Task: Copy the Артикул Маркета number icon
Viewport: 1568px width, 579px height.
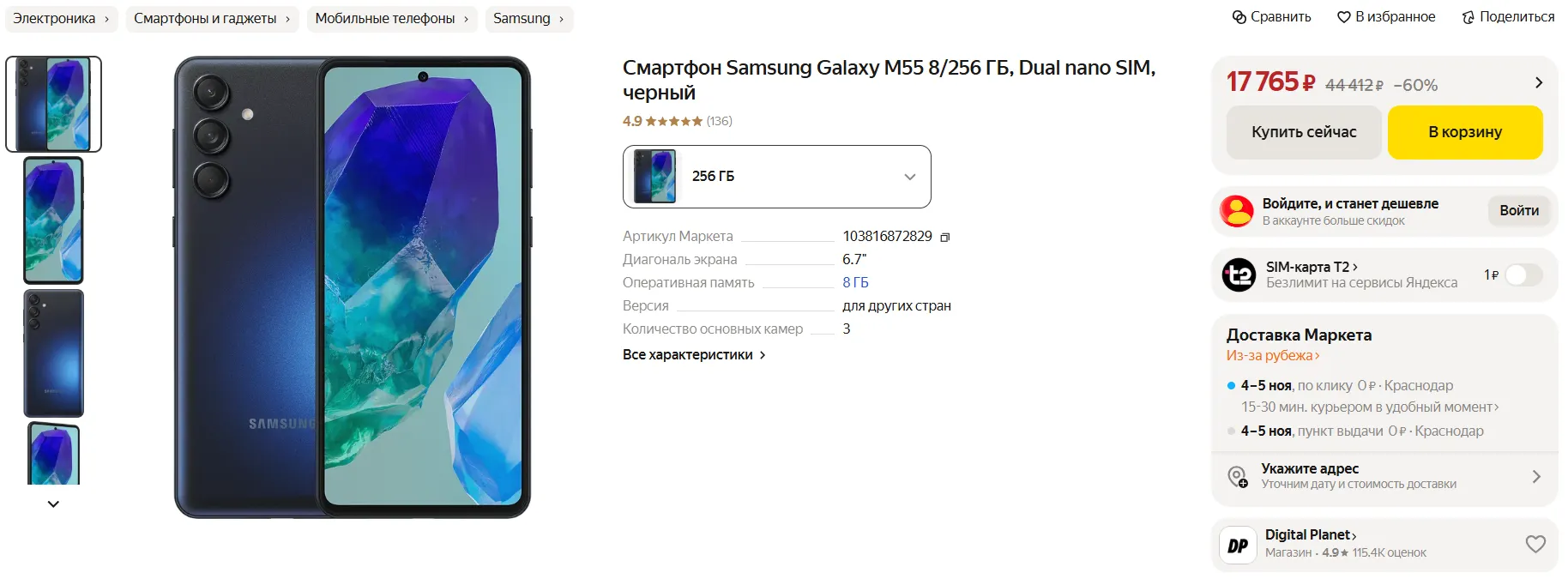Action: [945, 237]
